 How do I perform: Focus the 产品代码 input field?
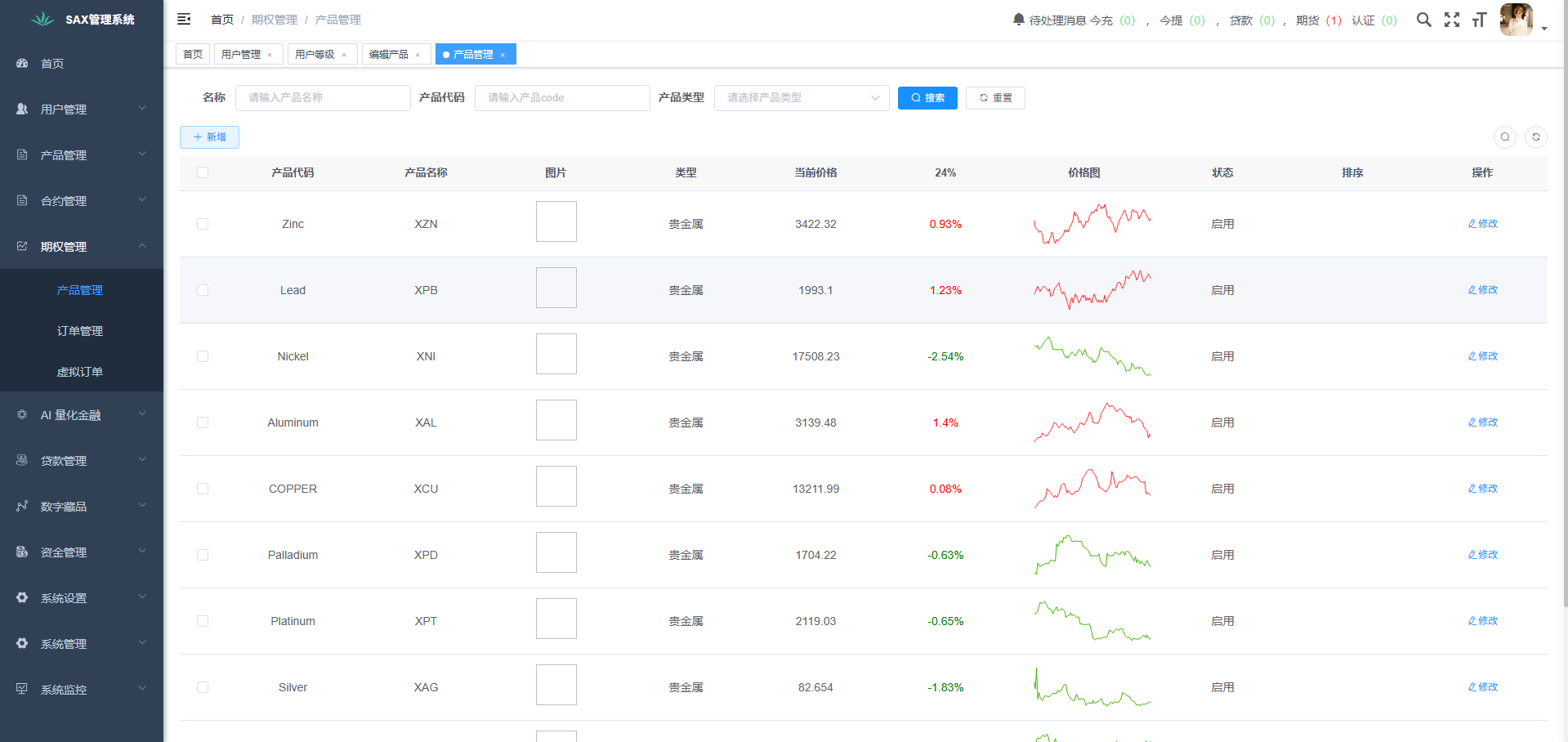click(x=561, y=98)
